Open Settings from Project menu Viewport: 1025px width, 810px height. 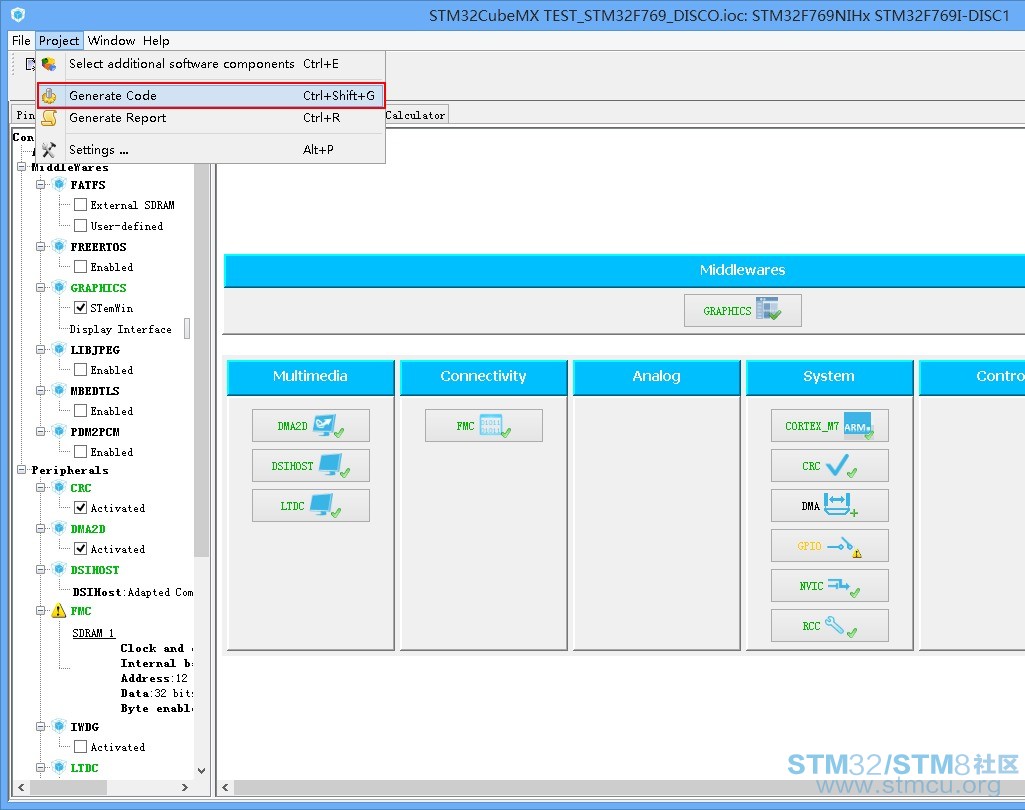point(210,150)
